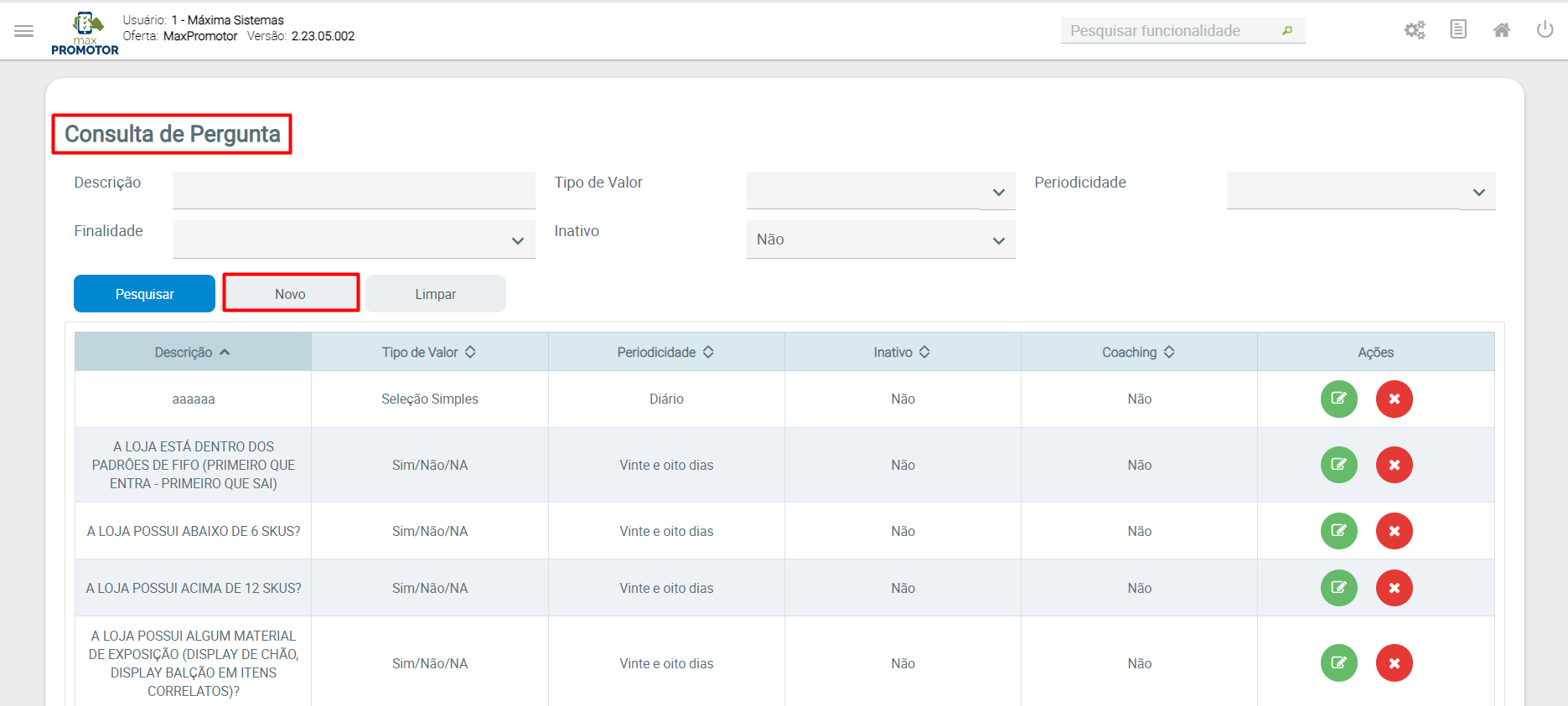Go to home via house icon
Image resolution: width=1568 pixels, height=706 pixels.
(1502, 30)
